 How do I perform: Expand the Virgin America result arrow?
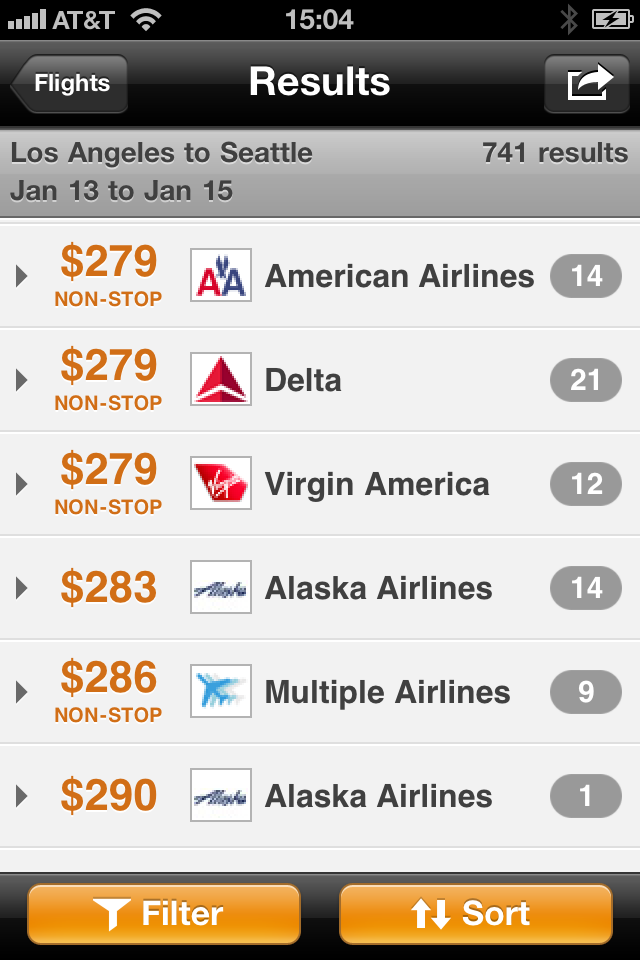point(22,484)
